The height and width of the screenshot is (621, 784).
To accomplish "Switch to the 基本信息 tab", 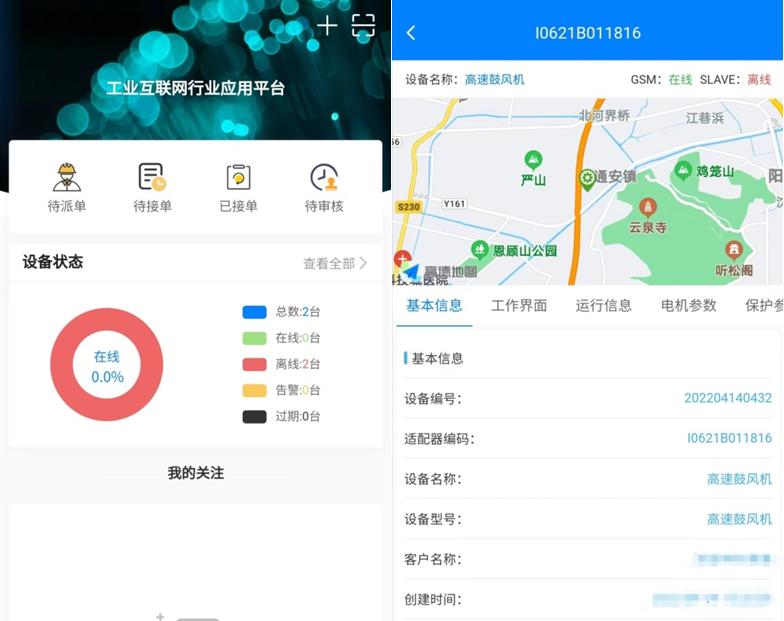I will point(434,306).
